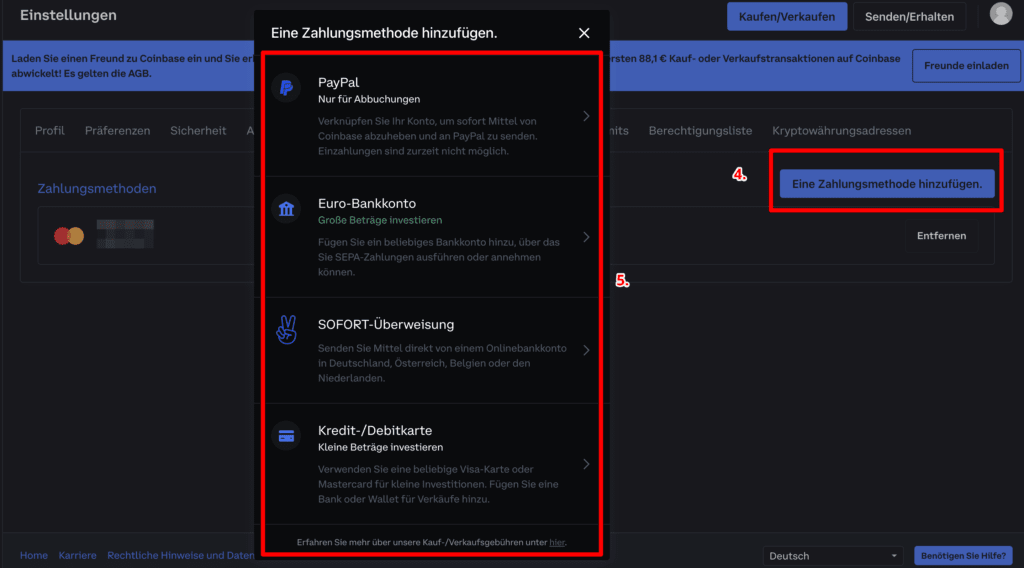Select the PayPal title text

point(338,82)
